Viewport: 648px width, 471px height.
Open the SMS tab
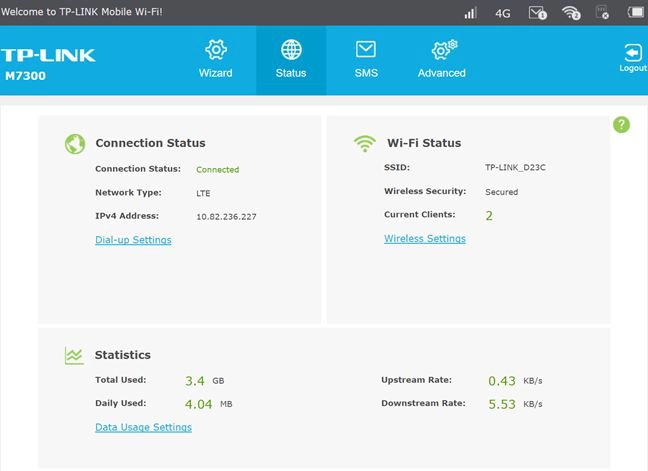tap(366, 59)
